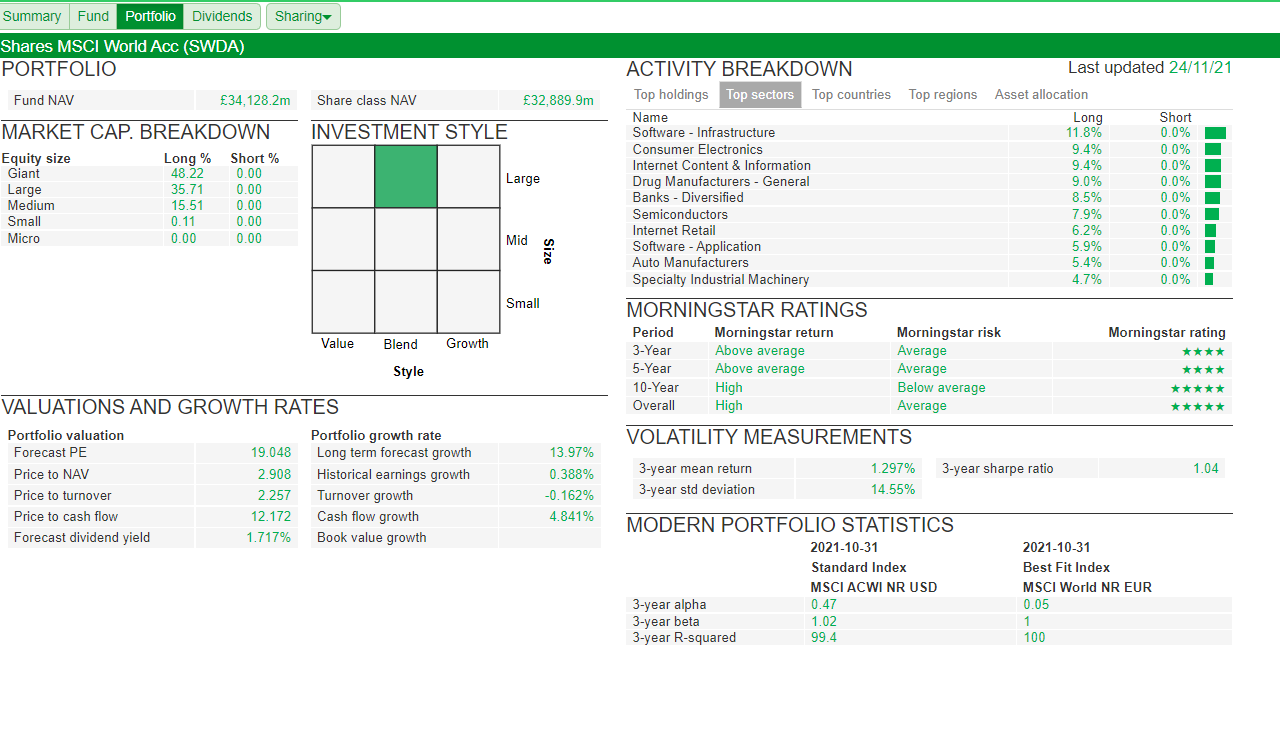This screenshot has height=754, width=1280.
Task: Show the Top holdings breakdown
Action: [x=671, y=95]
